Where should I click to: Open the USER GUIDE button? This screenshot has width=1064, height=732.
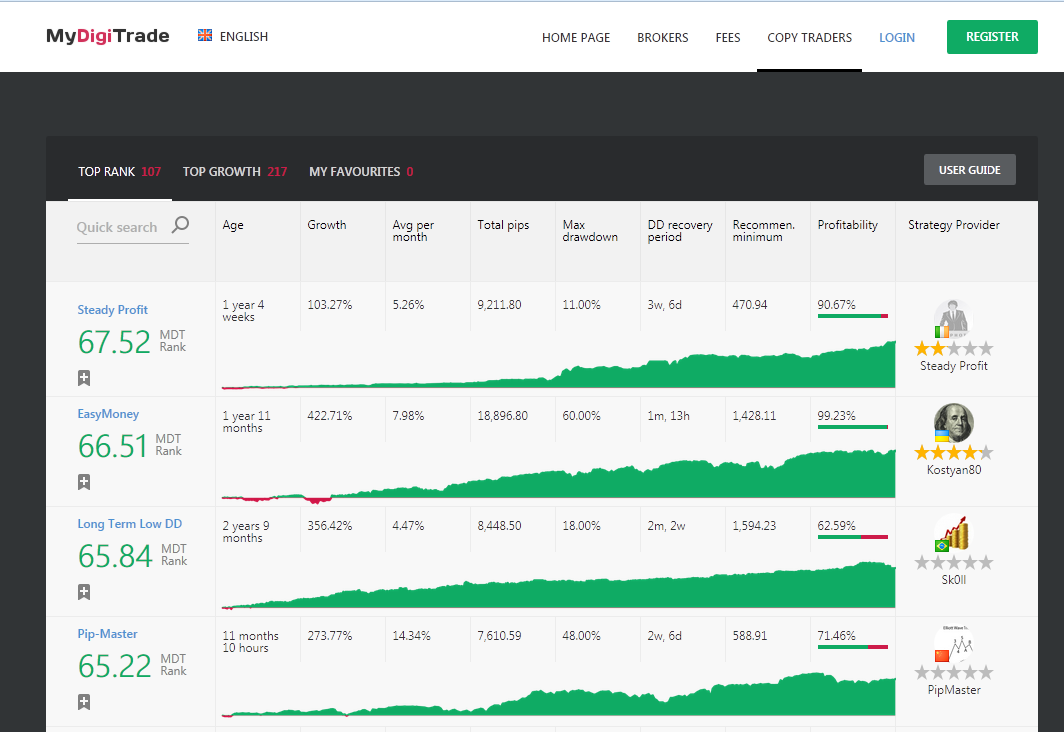tap(970, 170)
